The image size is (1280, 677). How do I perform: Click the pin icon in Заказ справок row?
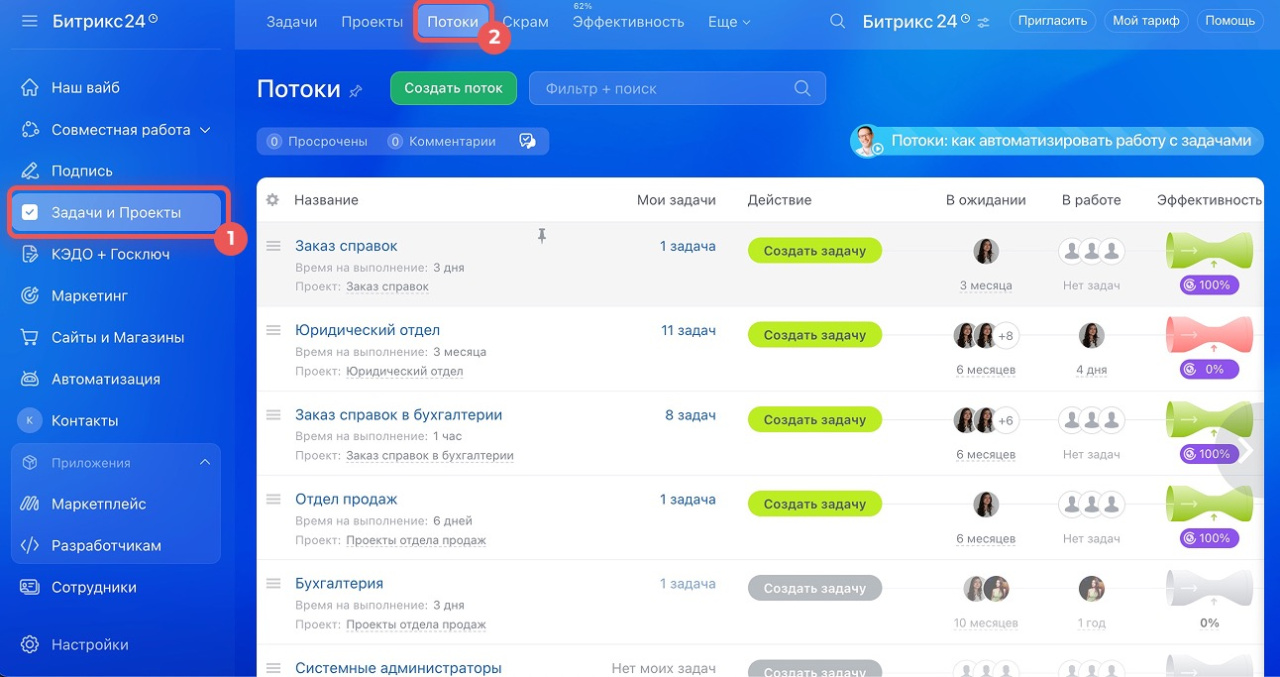tap(541, 236)
